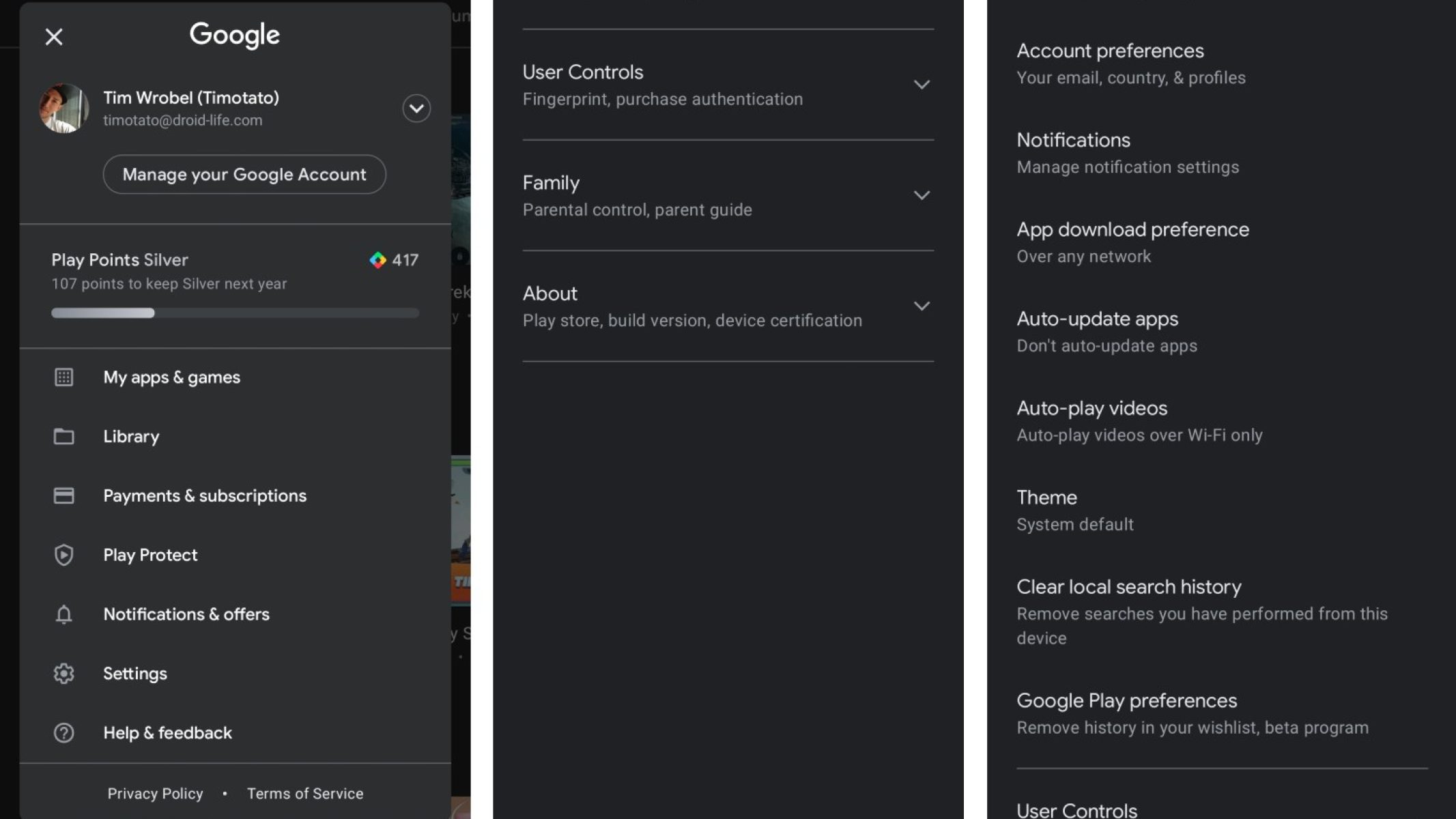Click the Play Points diamond icon
Viewport: 1456px width, 819px height.
click(x=377, y=260)
